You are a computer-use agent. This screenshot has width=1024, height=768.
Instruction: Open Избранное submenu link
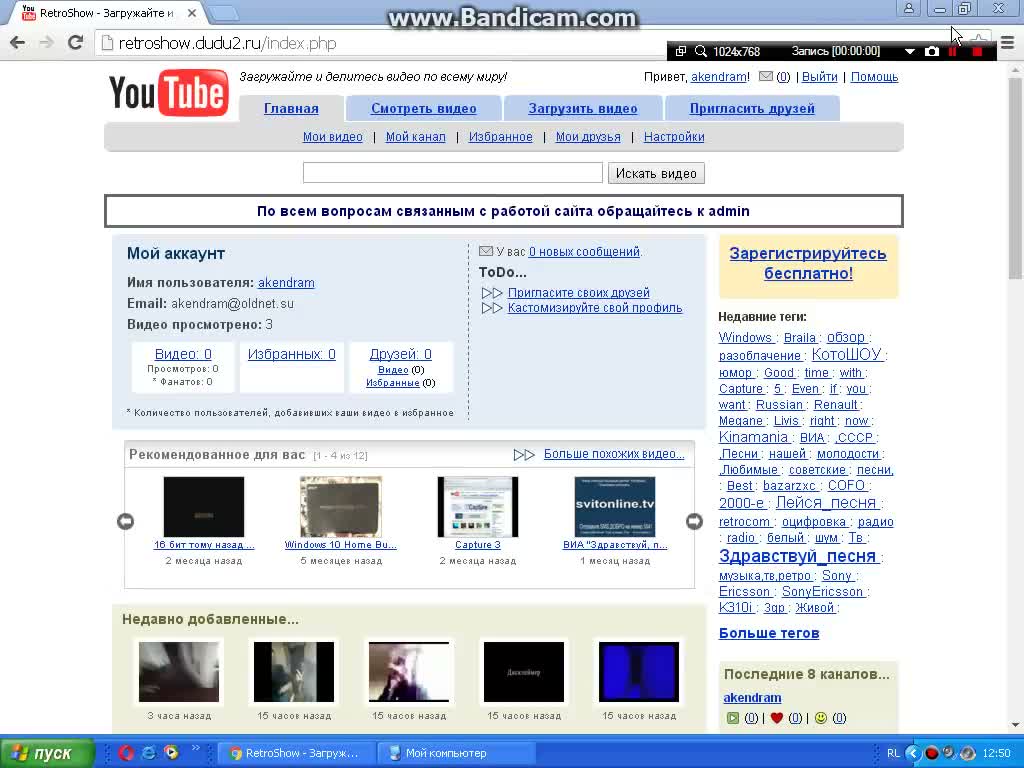(x=500, y=136)
